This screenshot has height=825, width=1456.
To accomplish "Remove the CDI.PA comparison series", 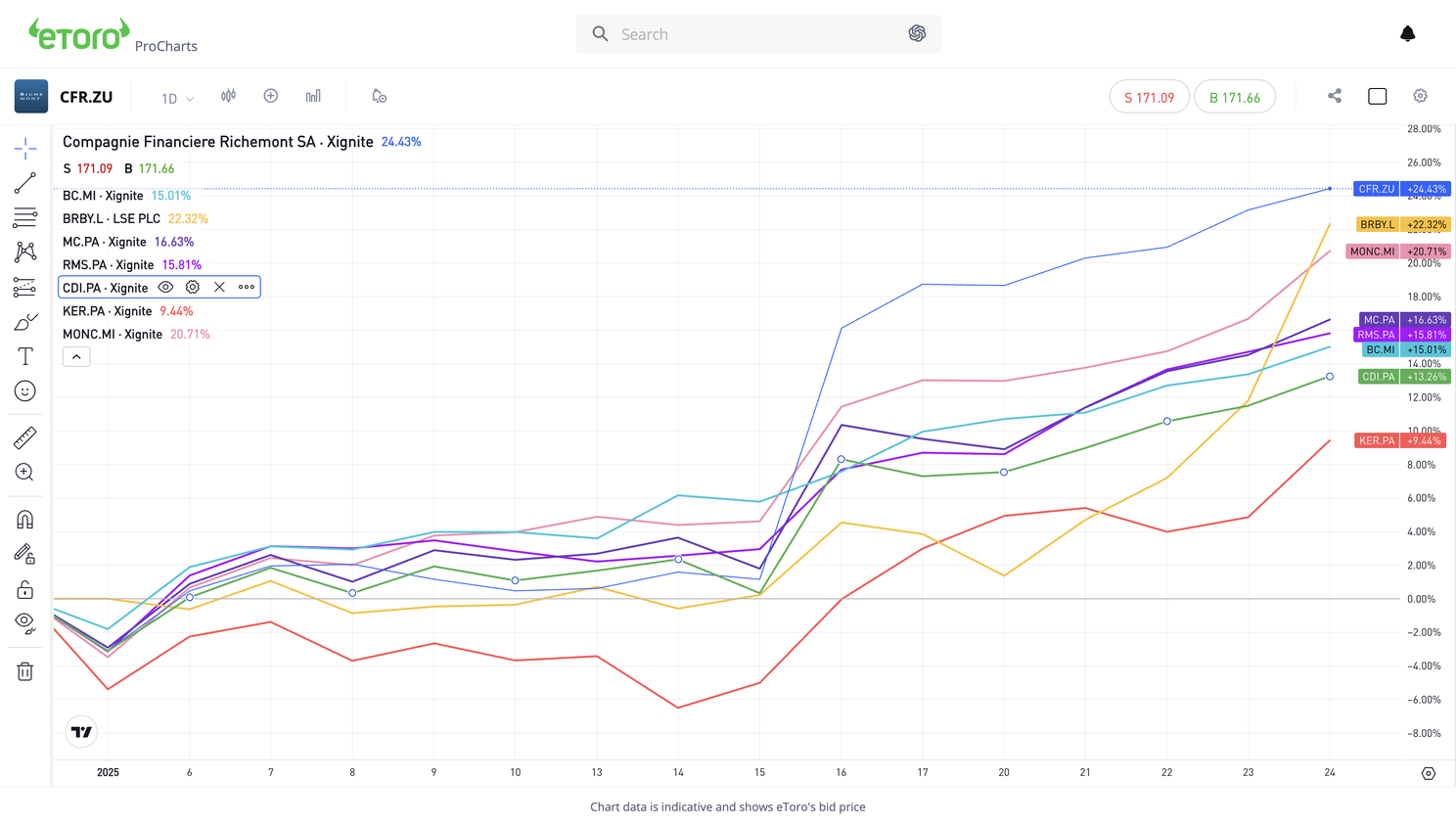I will pyautogui.click(x=219, y=288).
